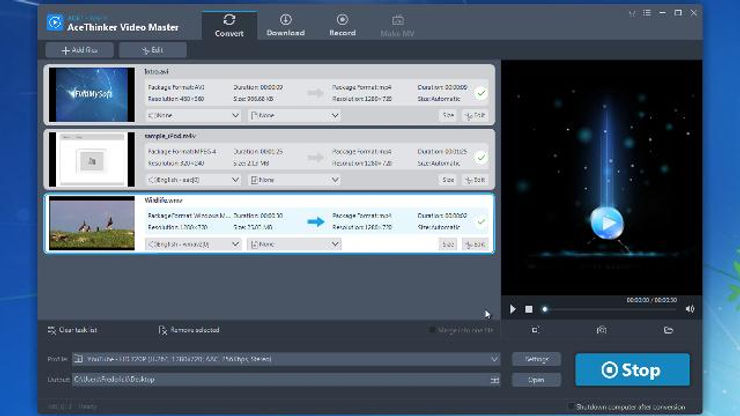740x416 pixels.
Task: Click the Open output folder button
Action: pos(536,380)
